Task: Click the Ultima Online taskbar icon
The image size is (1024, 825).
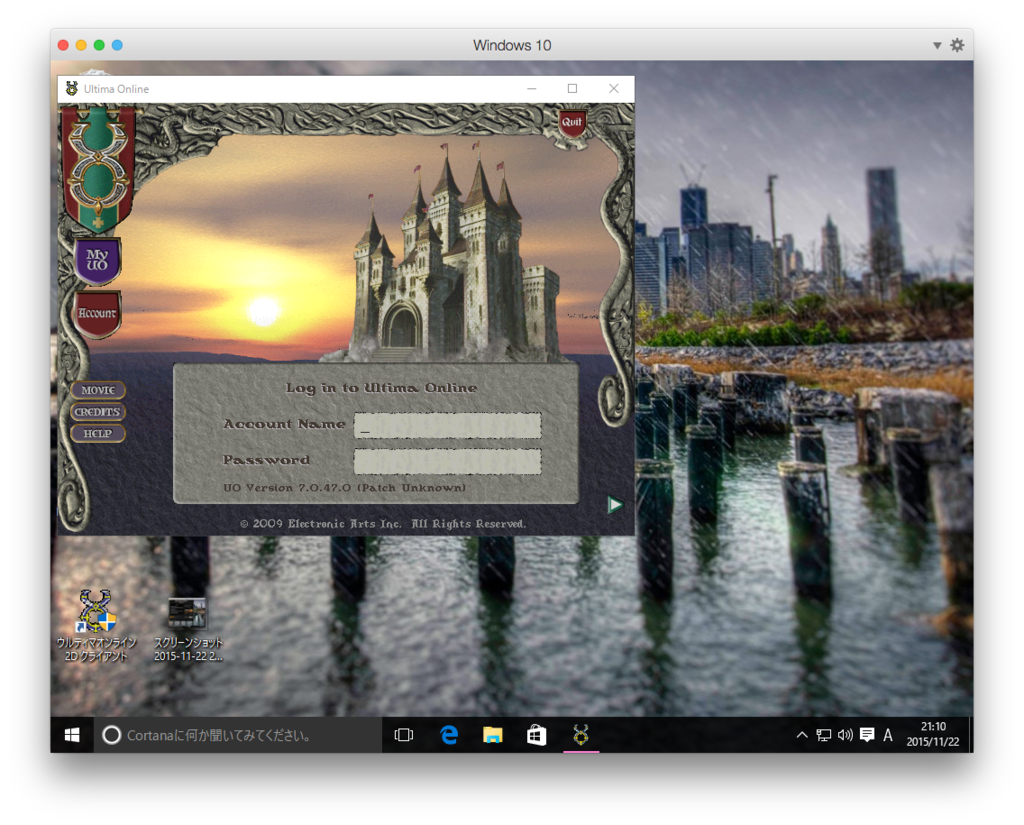Action: 581,736
